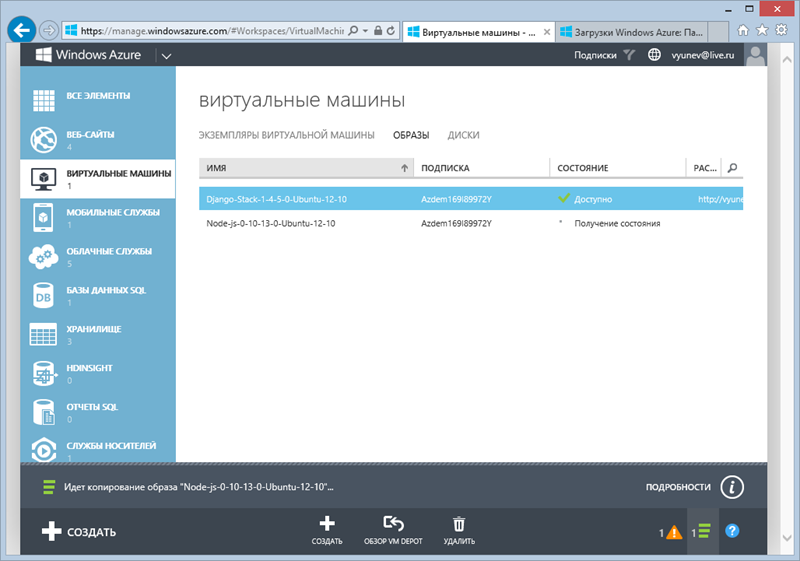
Task: Open the language globe icon
Action: [x=654, y=55]
